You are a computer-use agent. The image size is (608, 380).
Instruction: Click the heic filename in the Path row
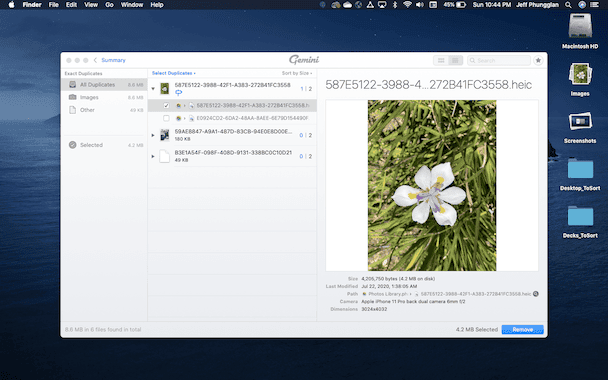pos(476,294)
